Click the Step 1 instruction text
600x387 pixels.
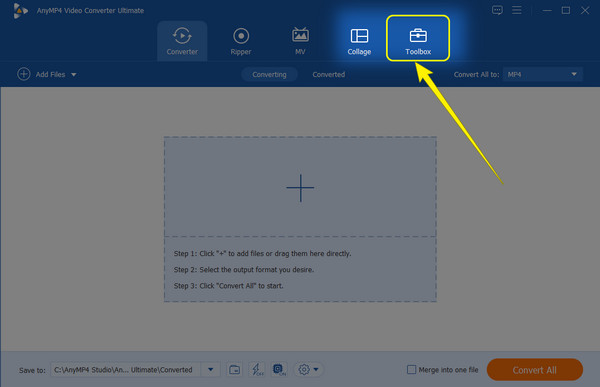click(x=262, y=253)
